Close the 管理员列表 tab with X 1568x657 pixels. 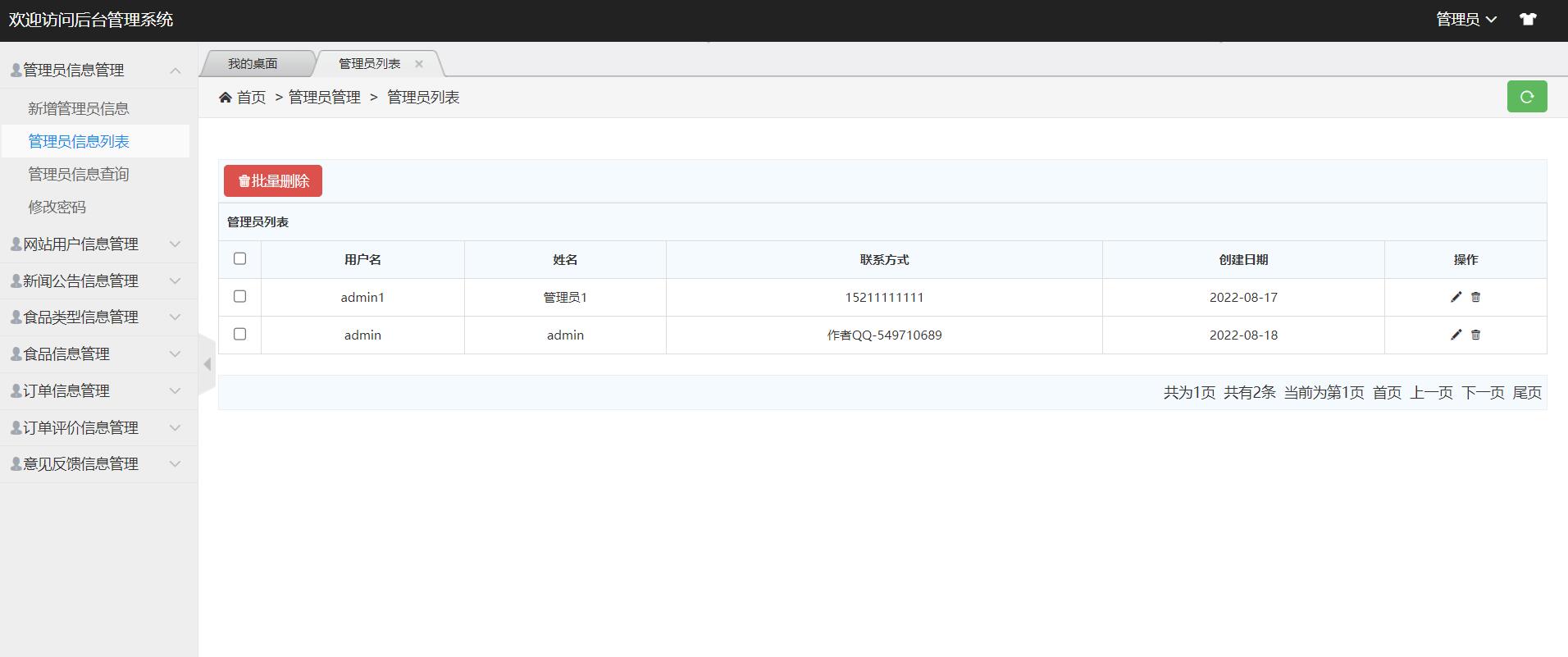pyautogui.click(x=419, y=63)
